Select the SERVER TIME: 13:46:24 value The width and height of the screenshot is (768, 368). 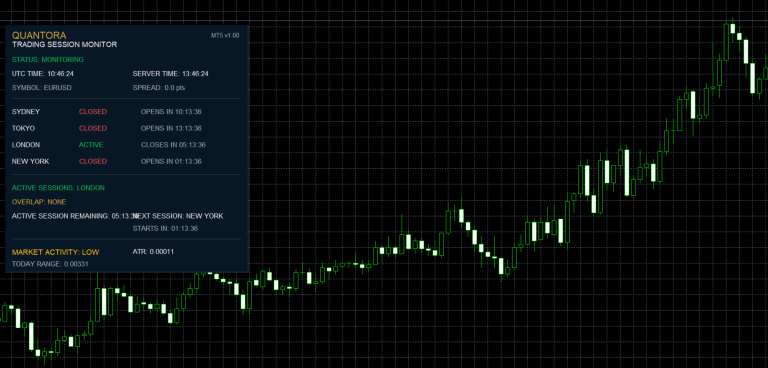pyautogui.click(x=170, y=74)
